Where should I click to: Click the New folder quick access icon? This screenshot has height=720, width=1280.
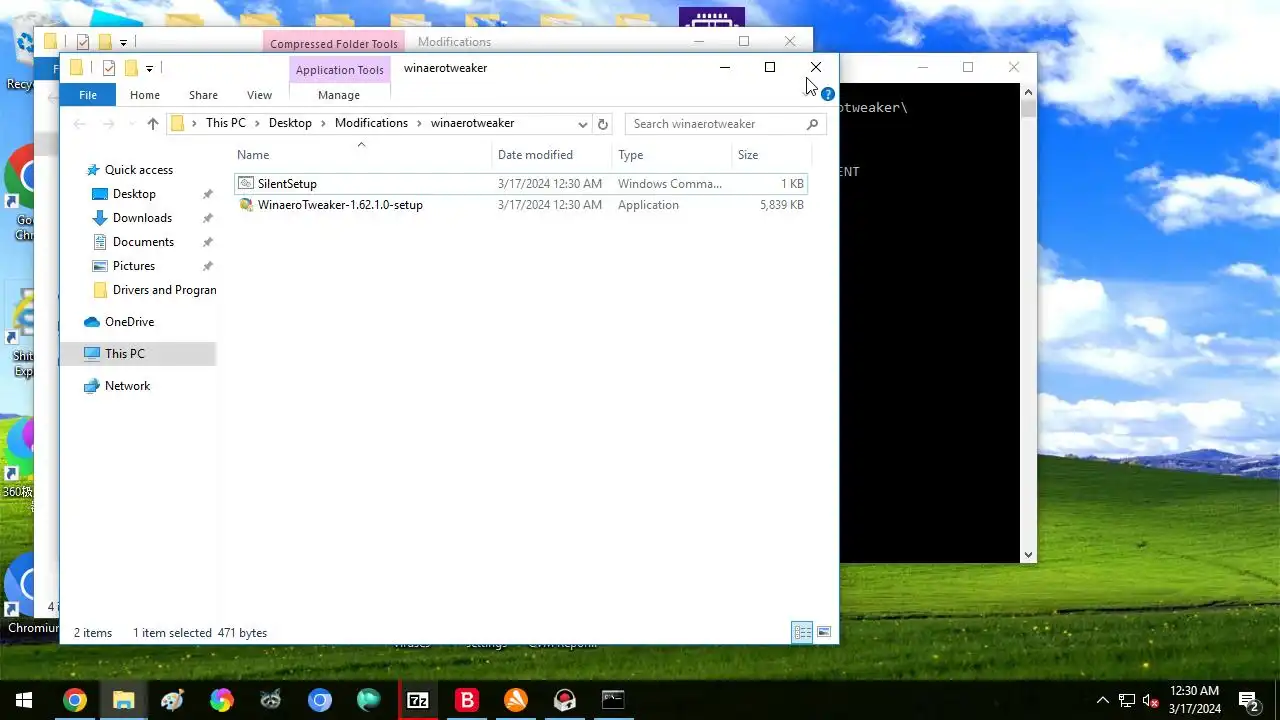[130, 68]
